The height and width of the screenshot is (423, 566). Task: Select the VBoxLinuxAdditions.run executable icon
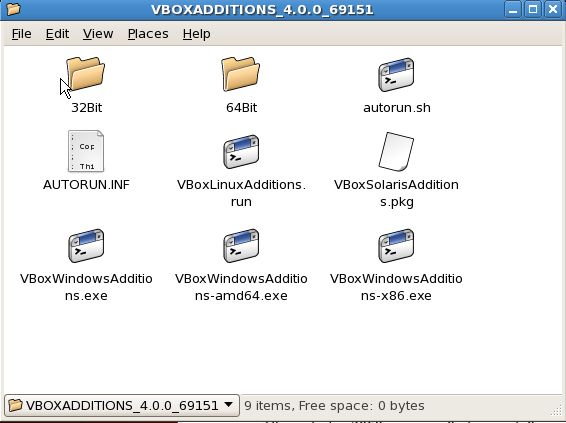[x=241, y=152]
